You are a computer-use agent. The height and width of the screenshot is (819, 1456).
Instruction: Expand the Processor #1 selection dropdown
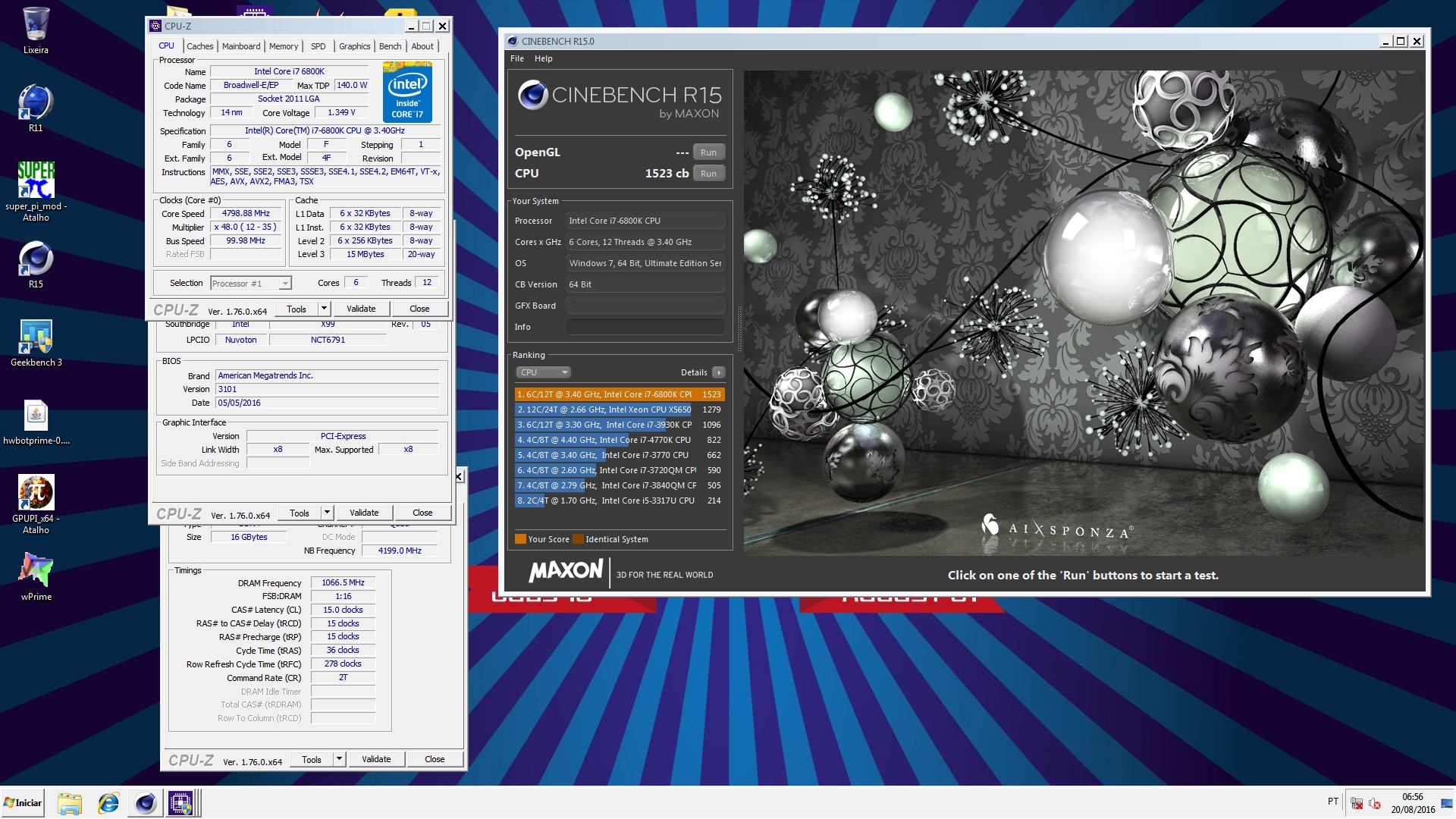285,284
